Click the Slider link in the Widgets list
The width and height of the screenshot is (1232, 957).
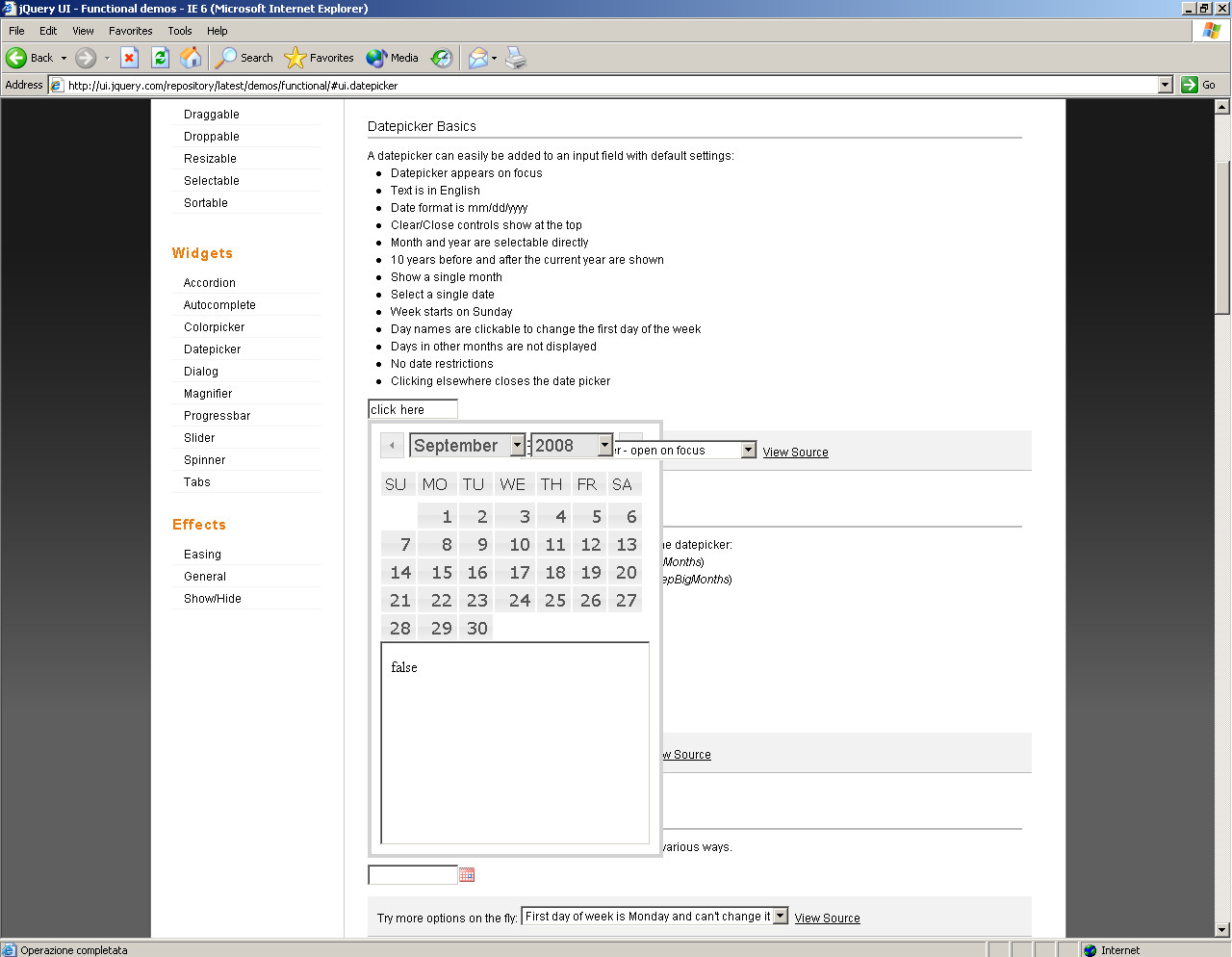click(x=199, y=438)
